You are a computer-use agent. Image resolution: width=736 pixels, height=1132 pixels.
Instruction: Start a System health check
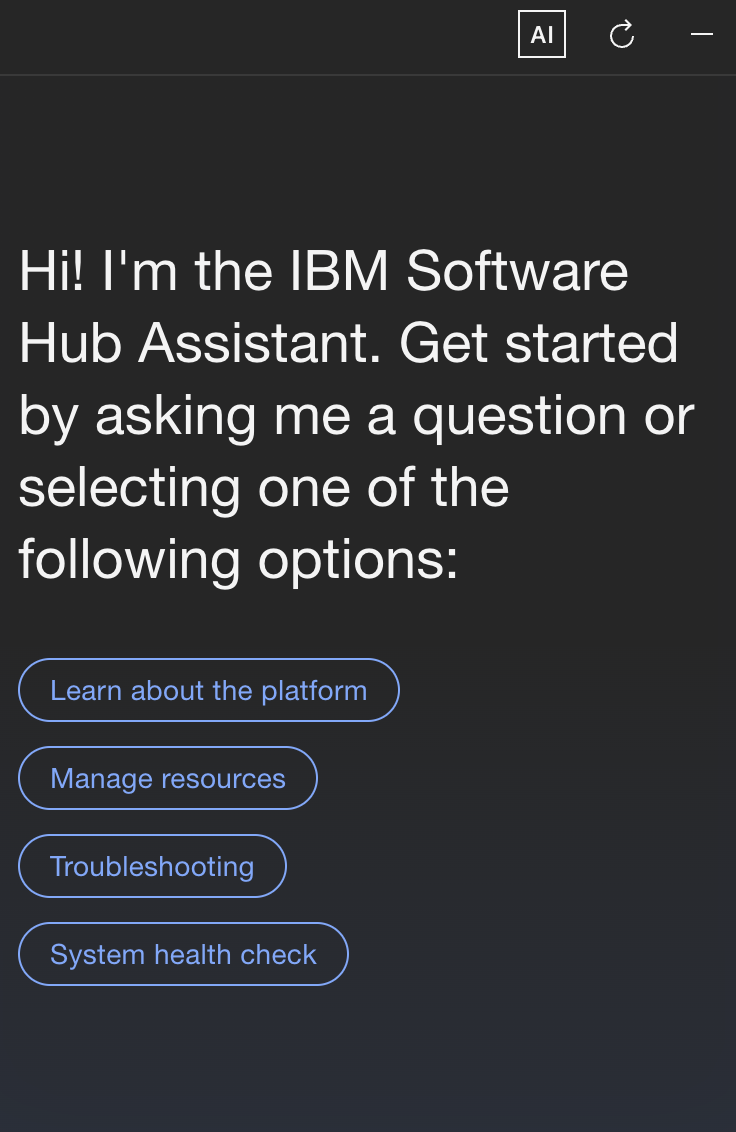[183, 954]
